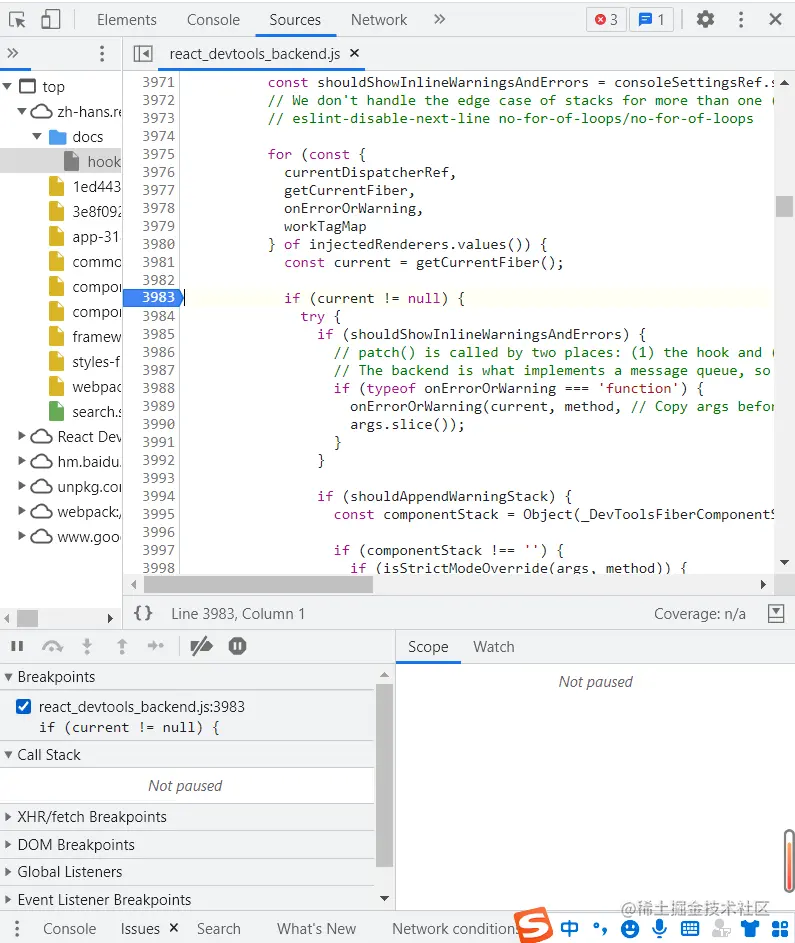Collapse the top frame tree node
Screen dimensions: 795x943
pos(7,87)
